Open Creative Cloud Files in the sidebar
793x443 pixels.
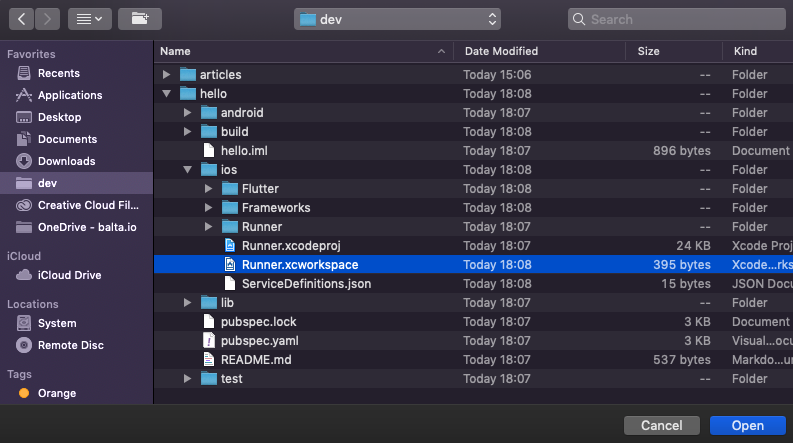pyautogui.click(x=77, y=205)
